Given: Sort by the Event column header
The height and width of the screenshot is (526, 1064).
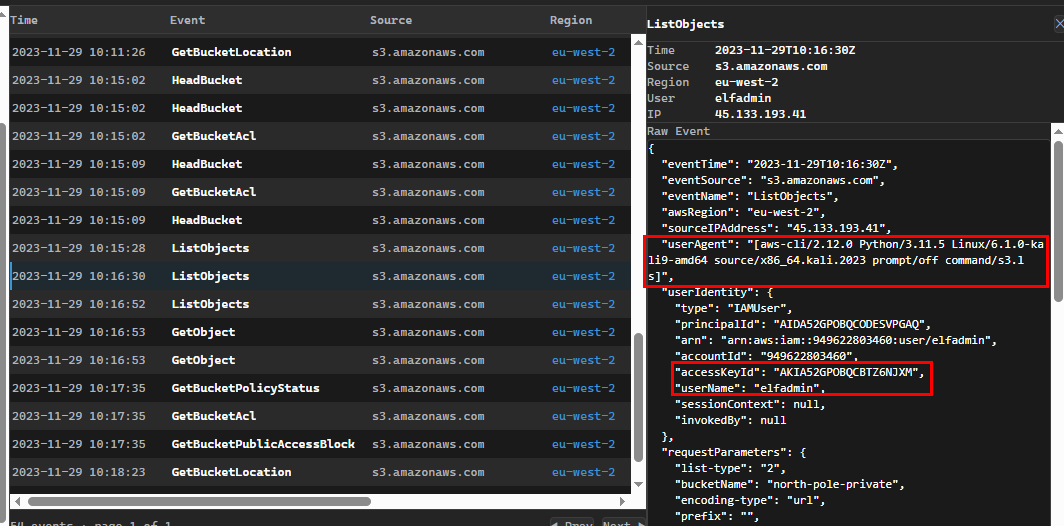Looking at the screenshot, I should pyautogui.click(x=187, y=20).
